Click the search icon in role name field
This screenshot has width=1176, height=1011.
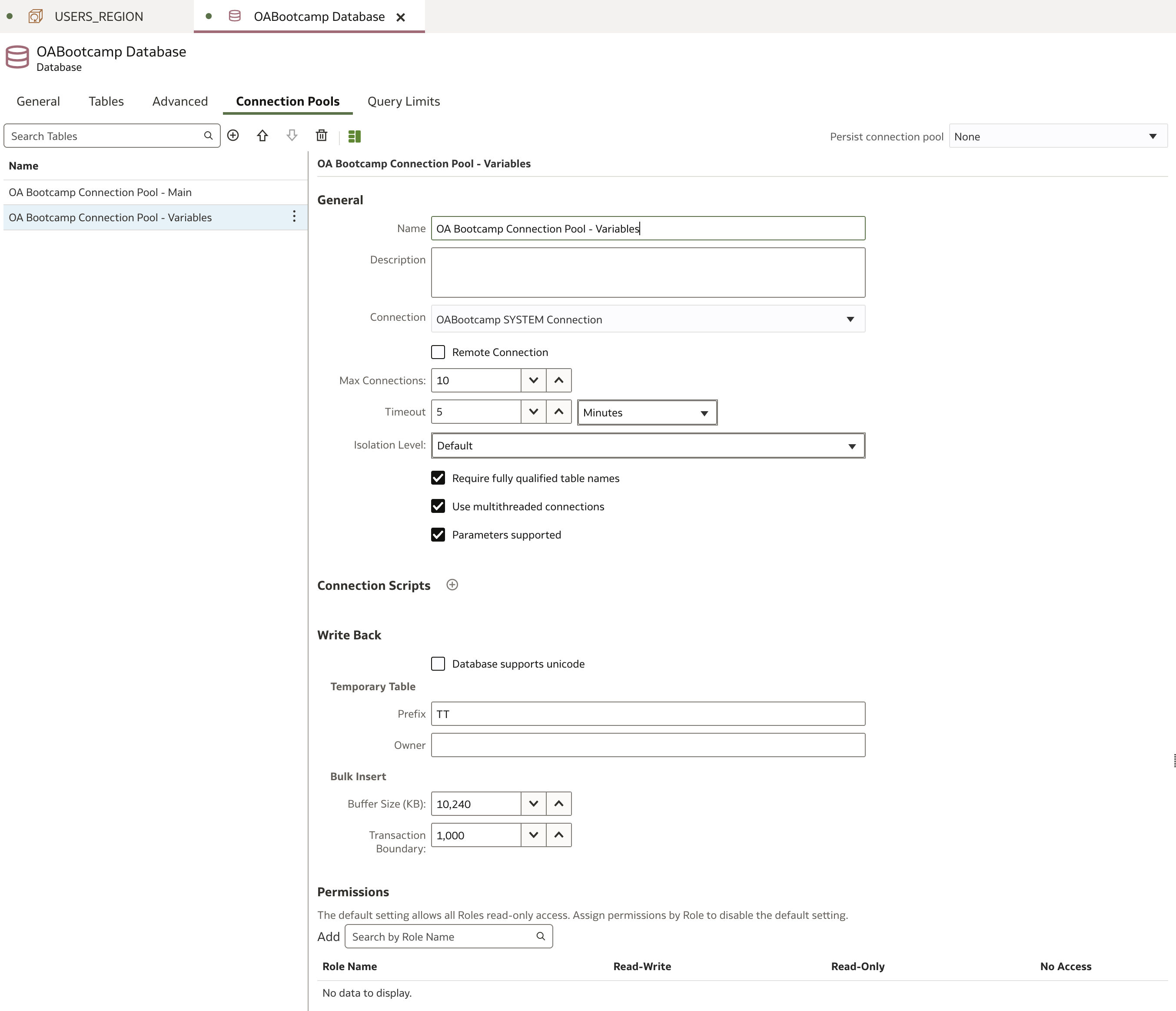tap(541, 937)
